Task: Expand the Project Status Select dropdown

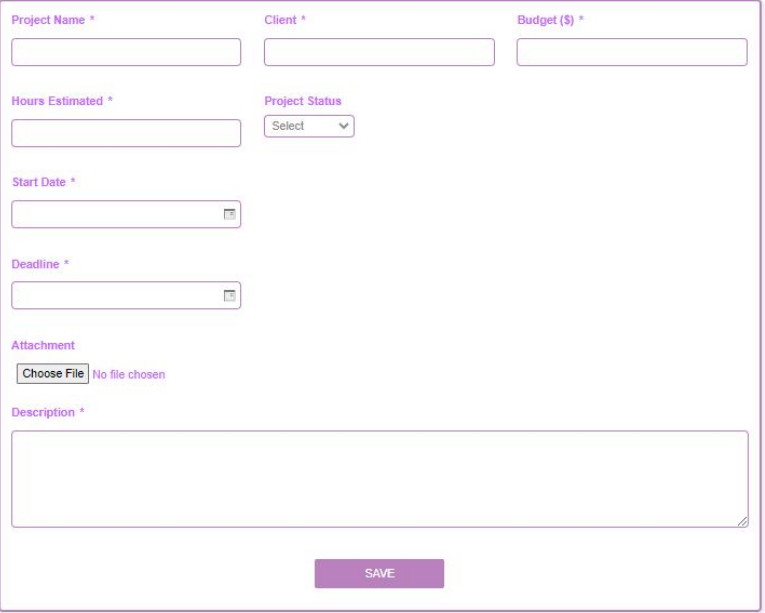Action: point(309,126)
